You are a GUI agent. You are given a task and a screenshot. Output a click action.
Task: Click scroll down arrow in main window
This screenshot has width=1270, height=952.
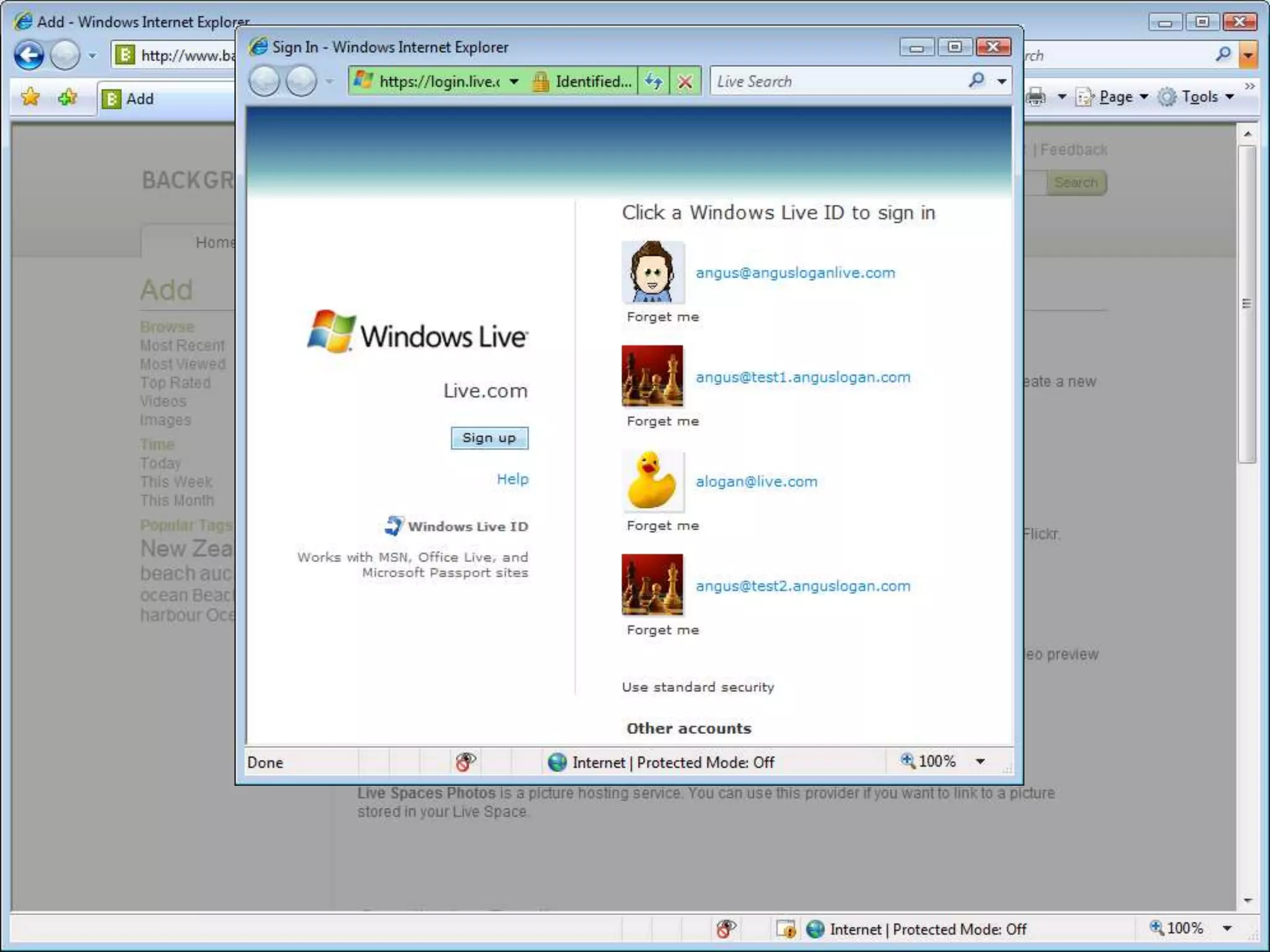click(x=1248, y=901)
